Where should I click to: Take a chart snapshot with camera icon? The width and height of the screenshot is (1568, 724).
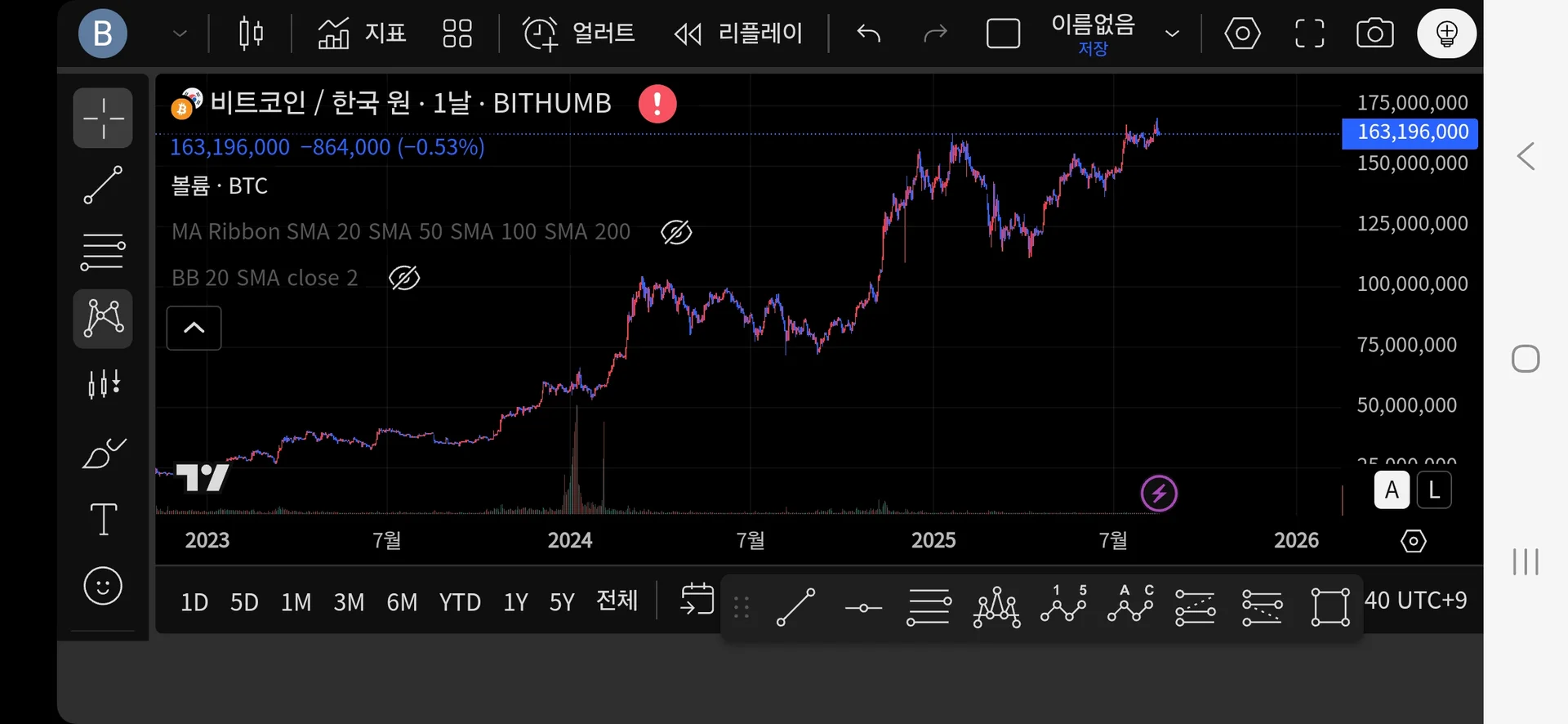(1374, 34)
